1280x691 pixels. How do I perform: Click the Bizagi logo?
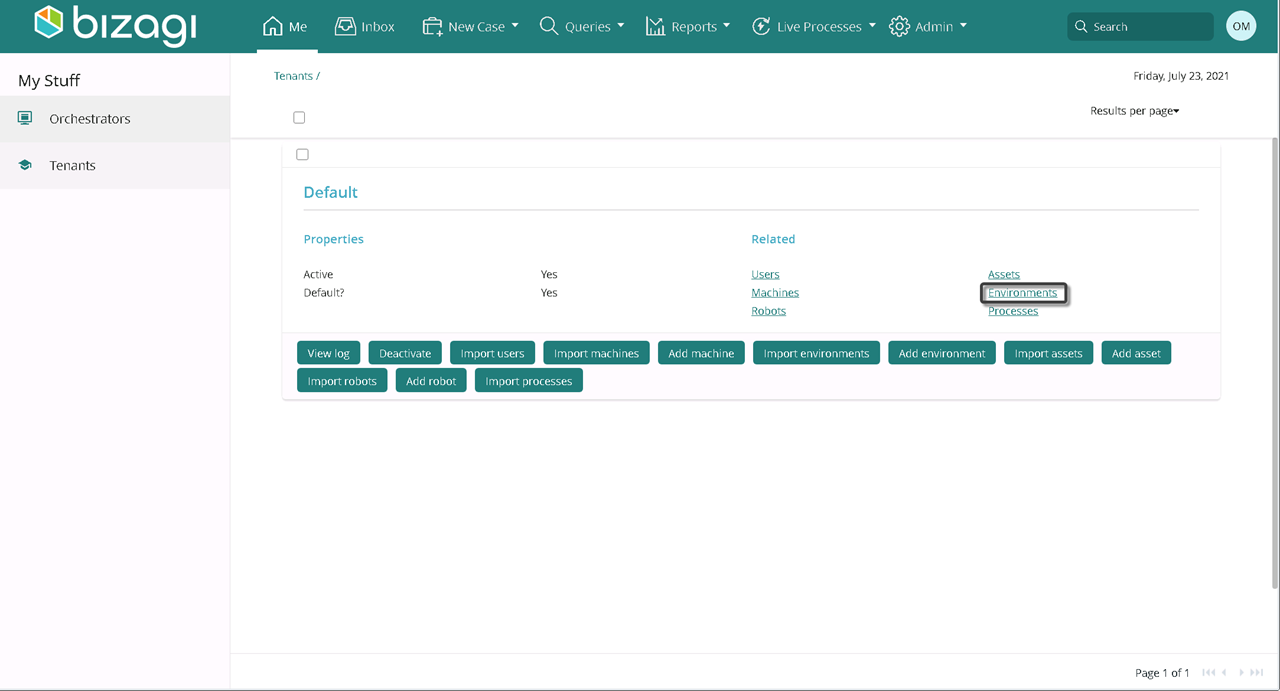pos(115,26)
